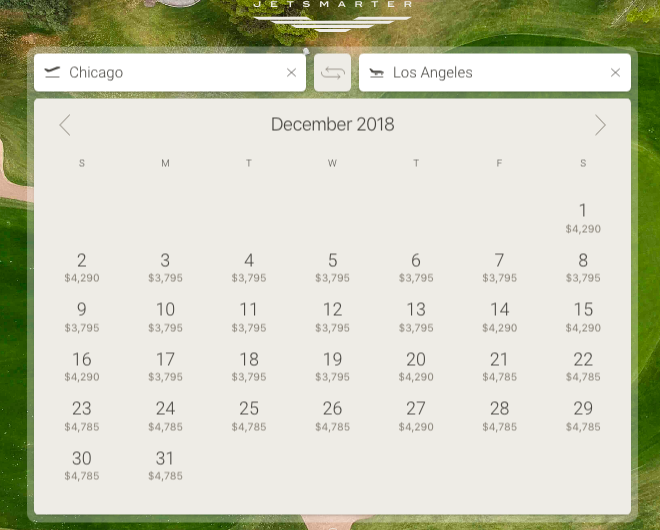This screenshot has width=660, height=530.
Task: Choose December 5 on the calendar
Action: click(x=332, y=266)
